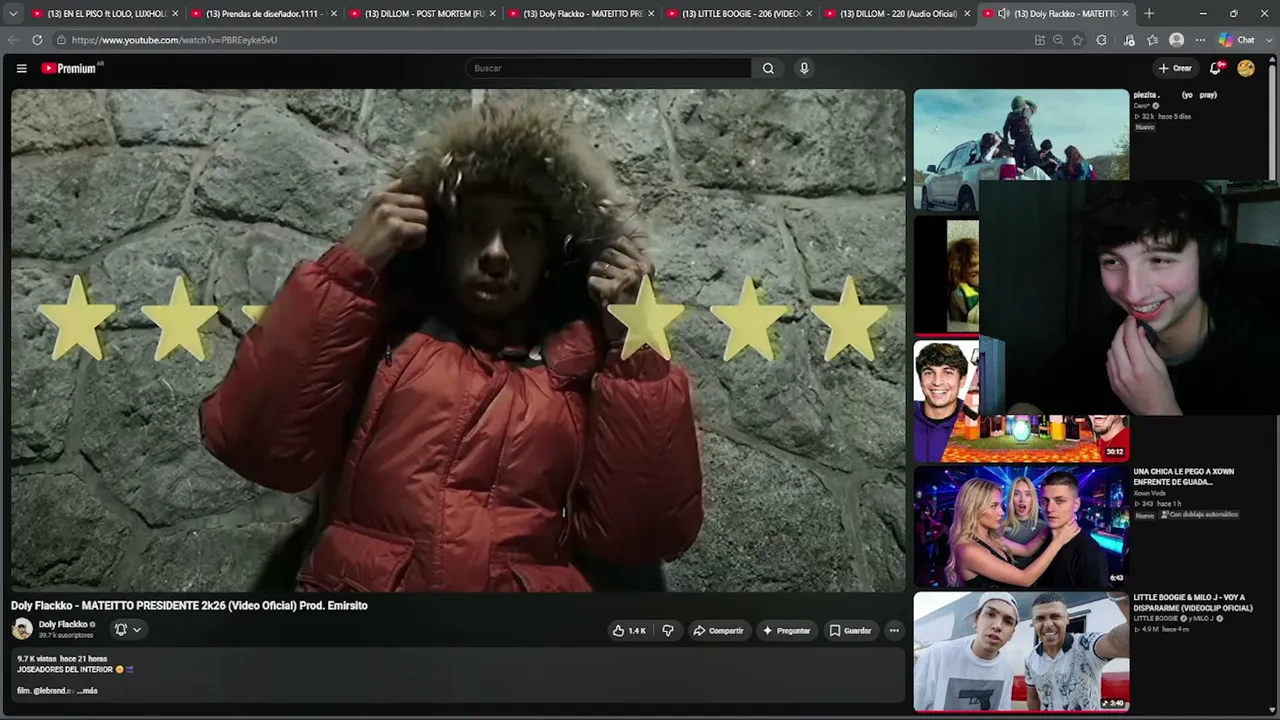Close the 'LITTLE BOOGIE - 206' tab

click(809, 14)
